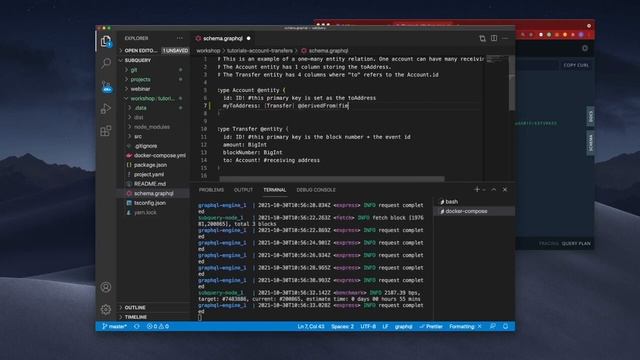Expand the OUTLINE section
640x360 pixels.
(x=153, y=307)
